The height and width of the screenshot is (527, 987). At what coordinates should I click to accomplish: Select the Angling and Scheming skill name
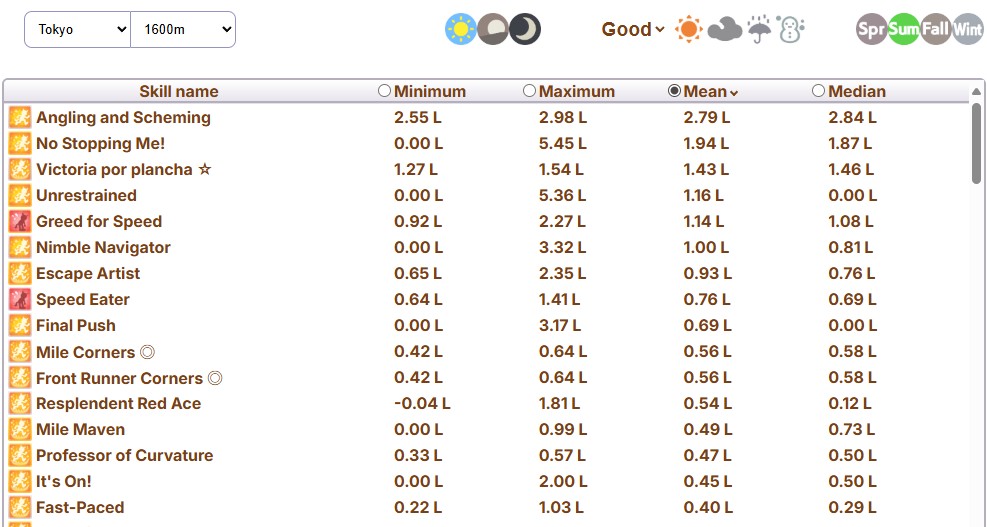coord(123,118)
